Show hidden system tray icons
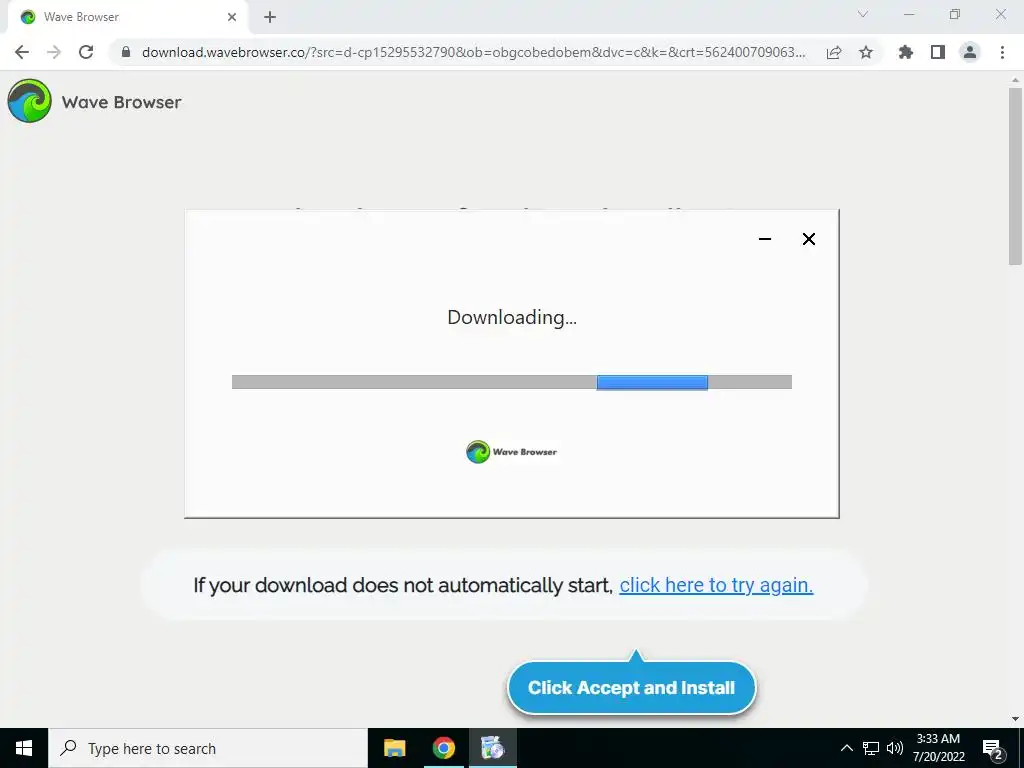The image size is (1024, 768). [846, 748]
